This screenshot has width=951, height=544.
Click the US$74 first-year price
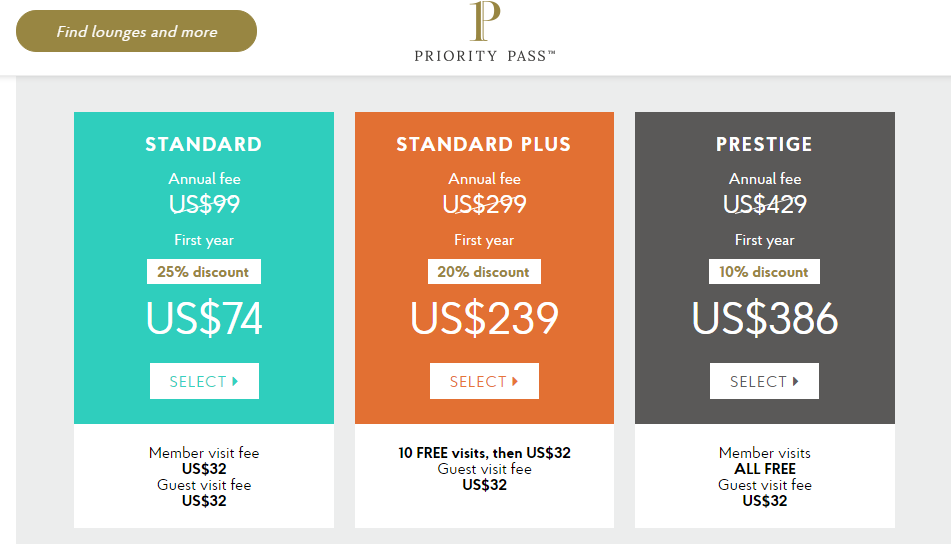[x=204, y=318]
